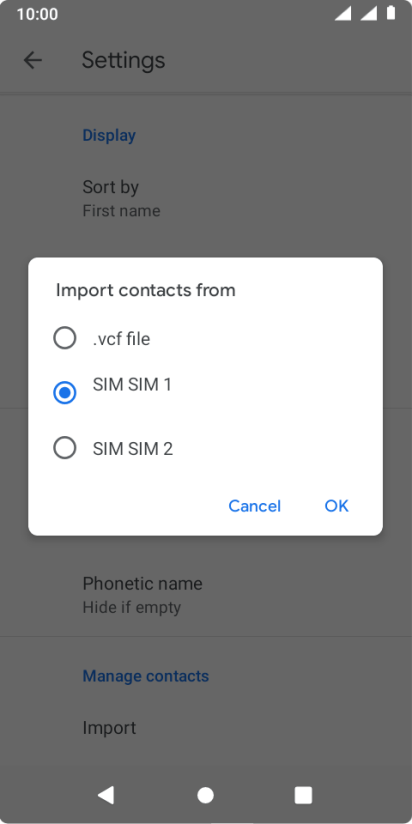Tap the 10:00 clock in status bar
Image resolution: width=412 pixels, height=824 pixels.
click(x=37, y=14)
